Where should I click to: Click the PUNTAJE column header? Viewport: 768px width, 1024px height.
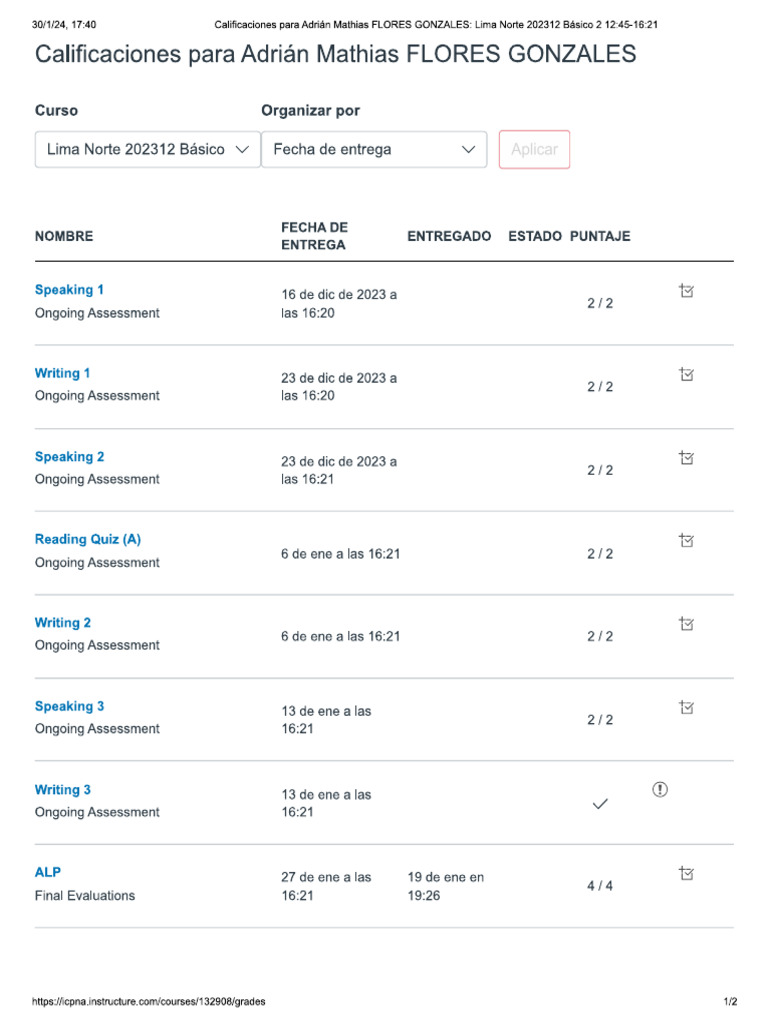point(600,237)
